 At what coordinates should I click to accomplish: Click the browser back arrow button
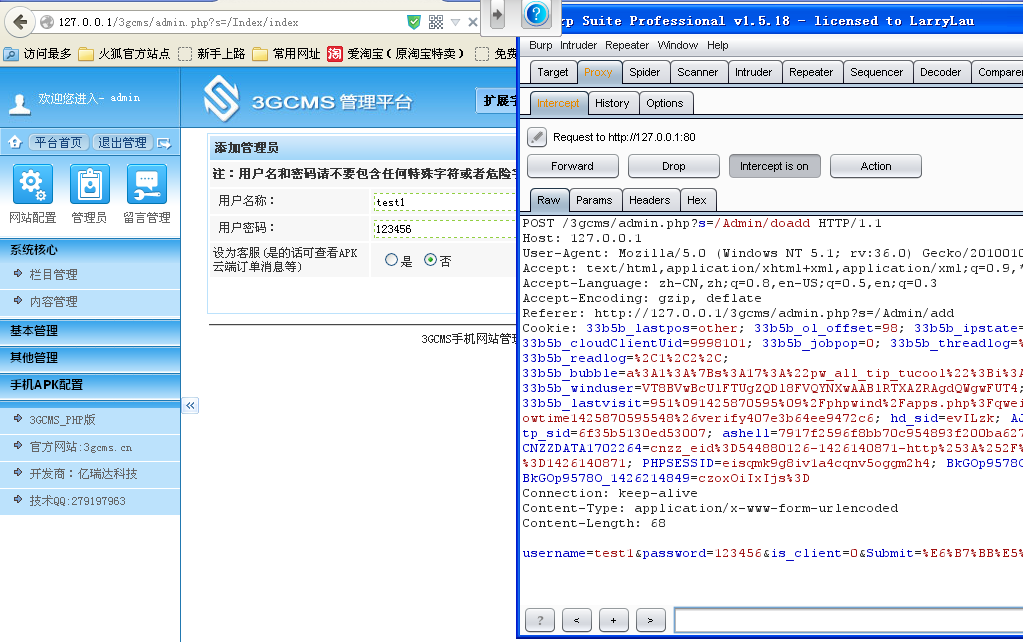click(20, 22)
